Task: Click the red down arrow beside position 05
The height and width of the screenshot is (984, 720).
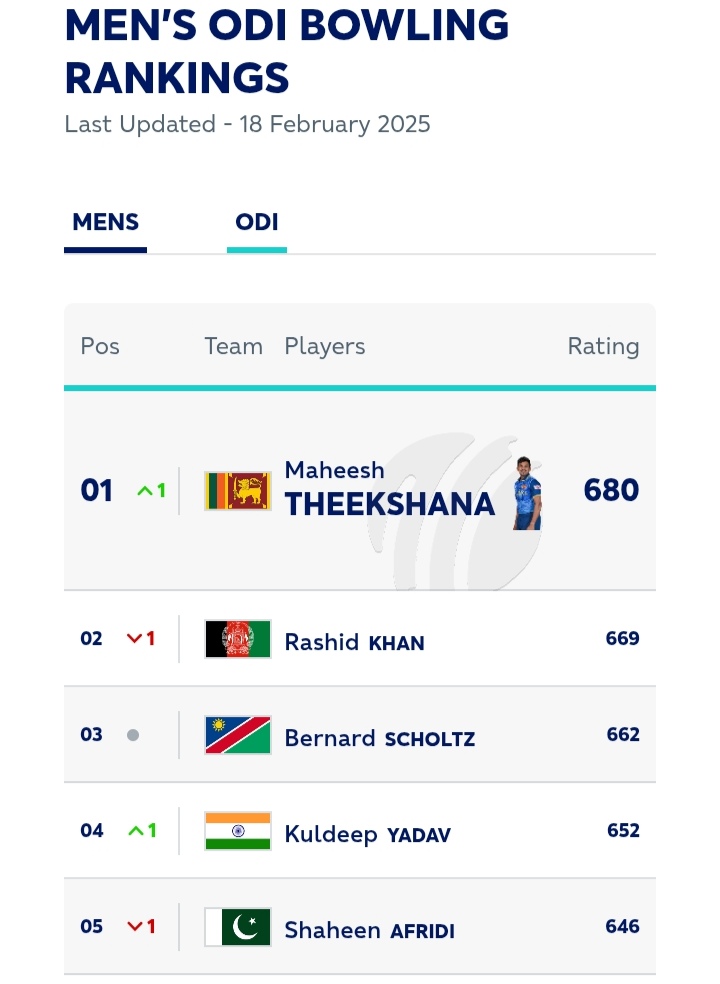Action: [134, 927]
